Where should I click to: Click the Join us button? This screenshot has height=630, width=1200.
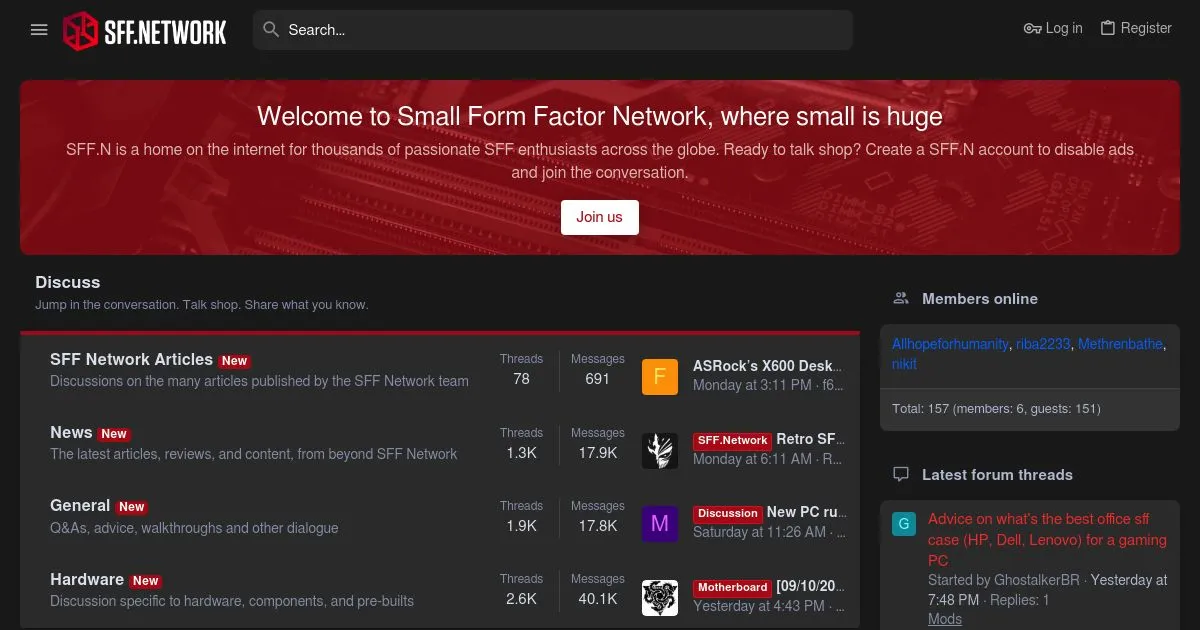pos(599,217)
